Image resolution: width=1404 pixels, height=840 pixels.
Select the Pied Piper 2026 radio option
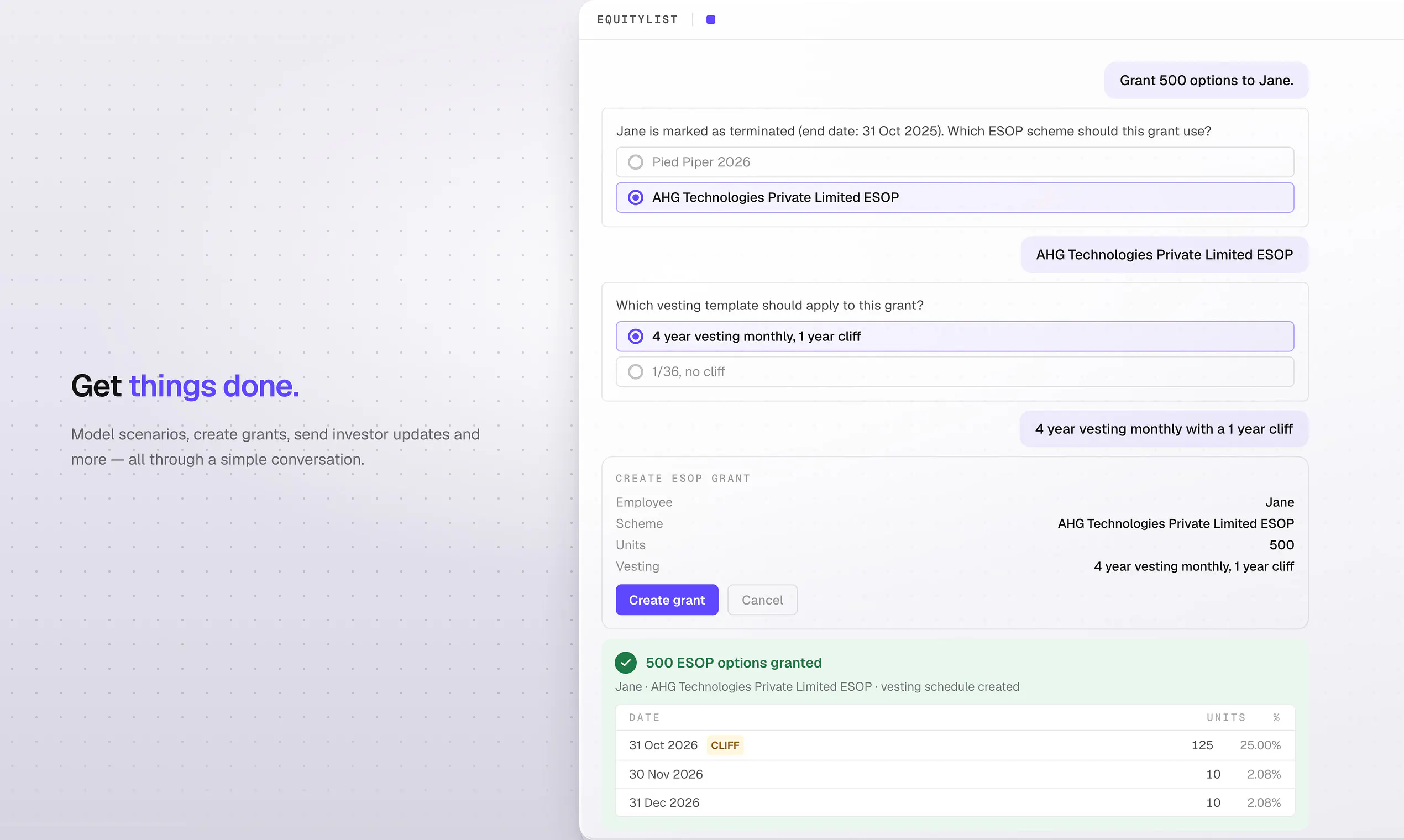point(955,162)
